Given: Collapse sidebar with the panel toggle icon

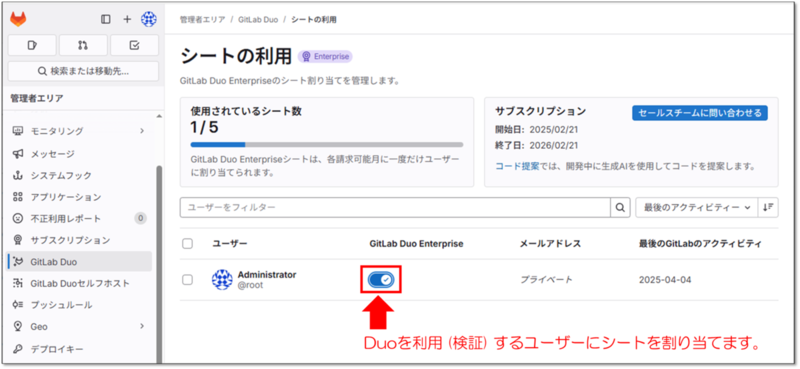Looking at the screenshot, I should (x=106, y=19).
